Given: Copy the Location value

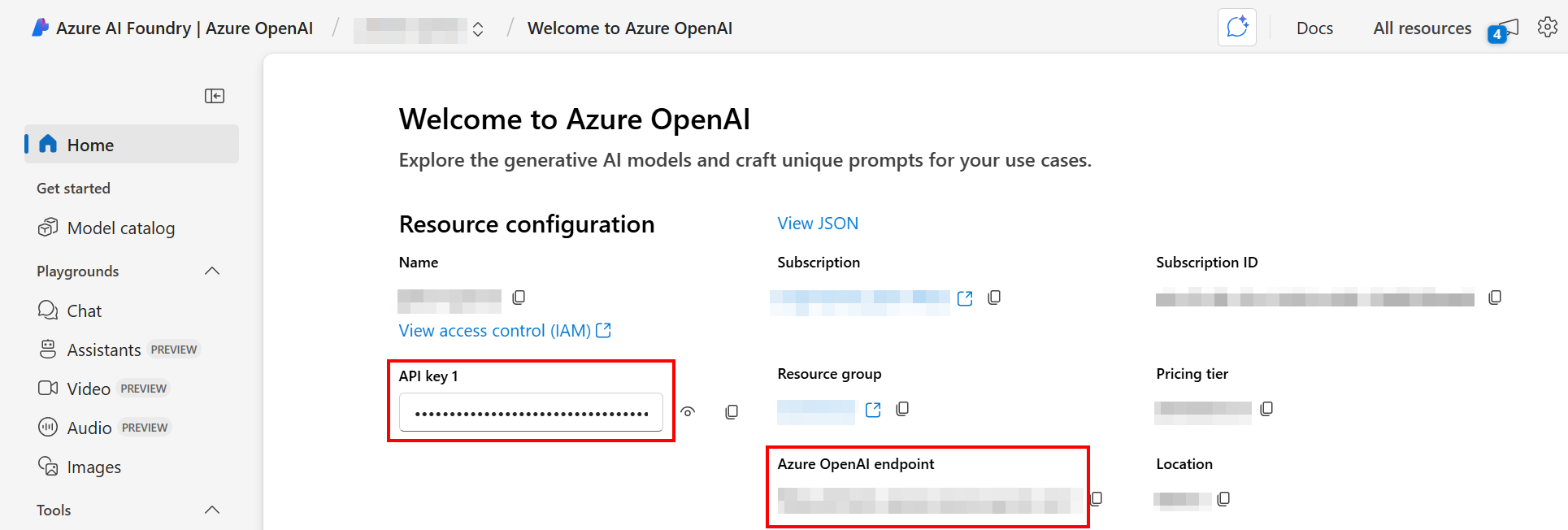Looking at the screenshot, I should tap(1223, 499).
